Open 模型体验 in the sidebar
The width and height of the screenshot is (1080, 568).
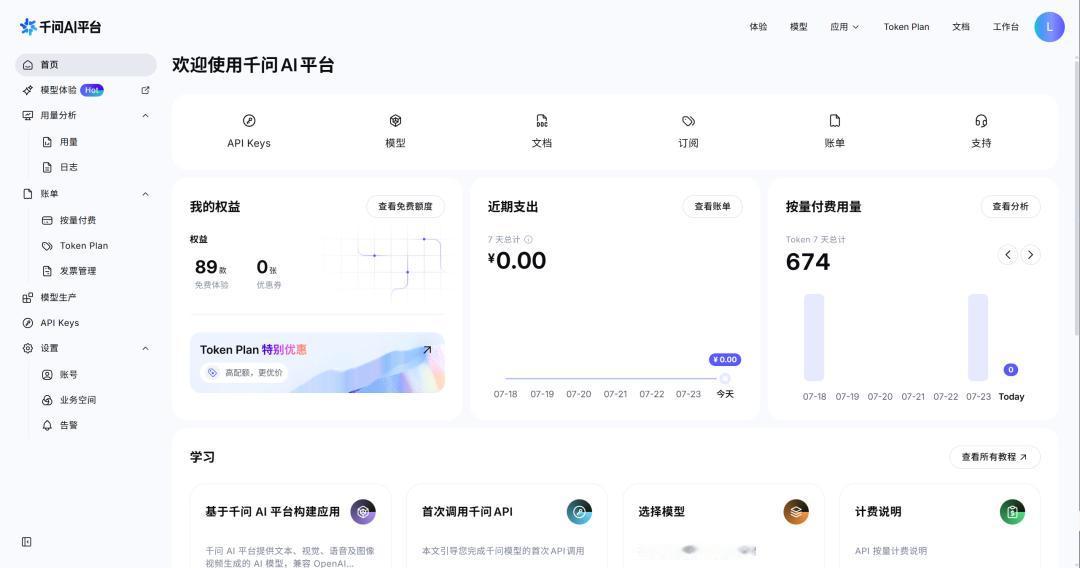[59, 90]
